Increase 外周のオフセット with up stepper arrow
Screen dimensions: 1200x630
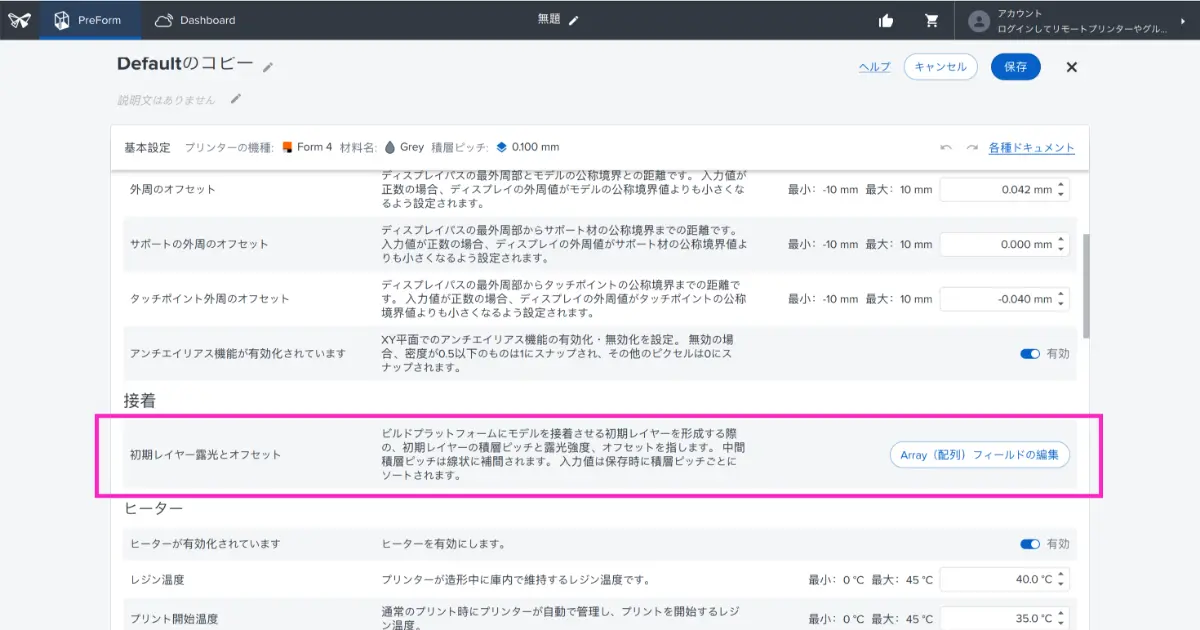click(x=1062, y=184)
